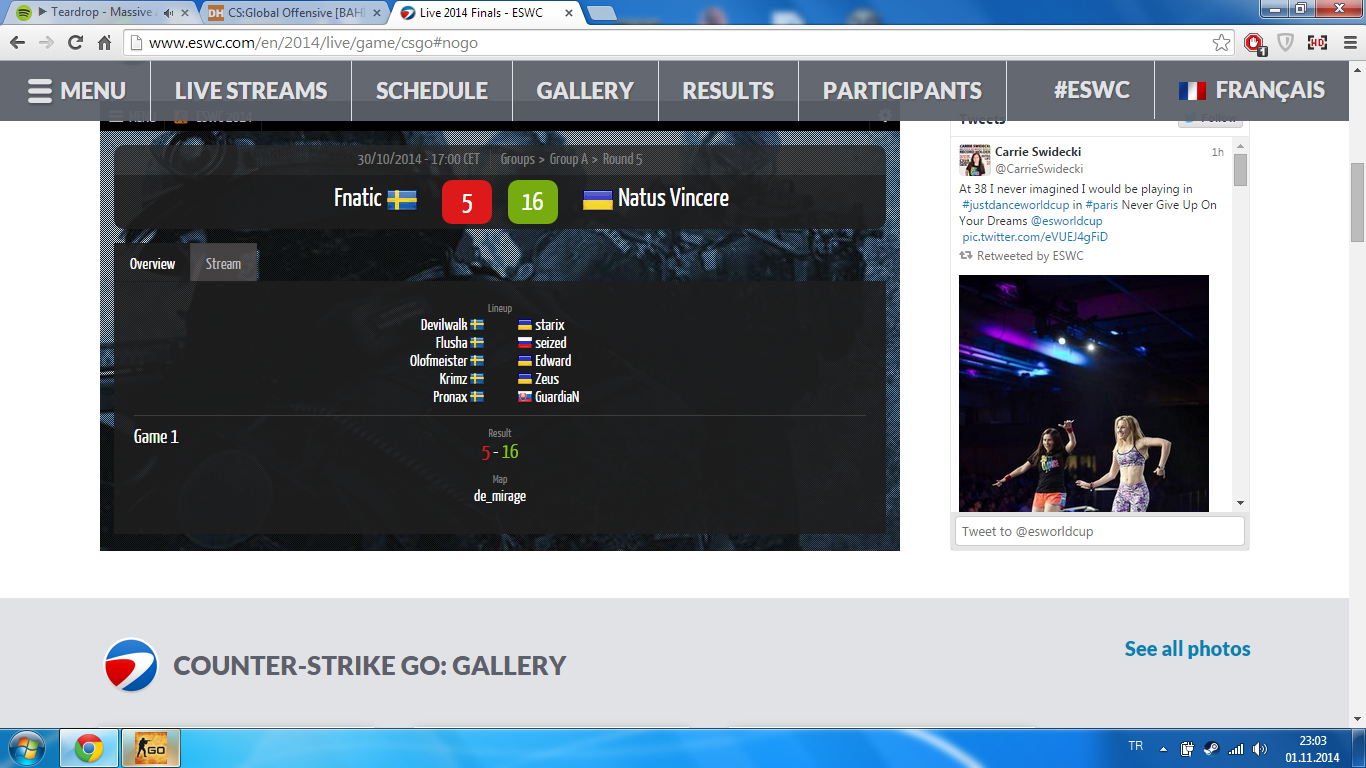Click player seized in the lineup
This screenshot has height=768, width=1366.
551,343
